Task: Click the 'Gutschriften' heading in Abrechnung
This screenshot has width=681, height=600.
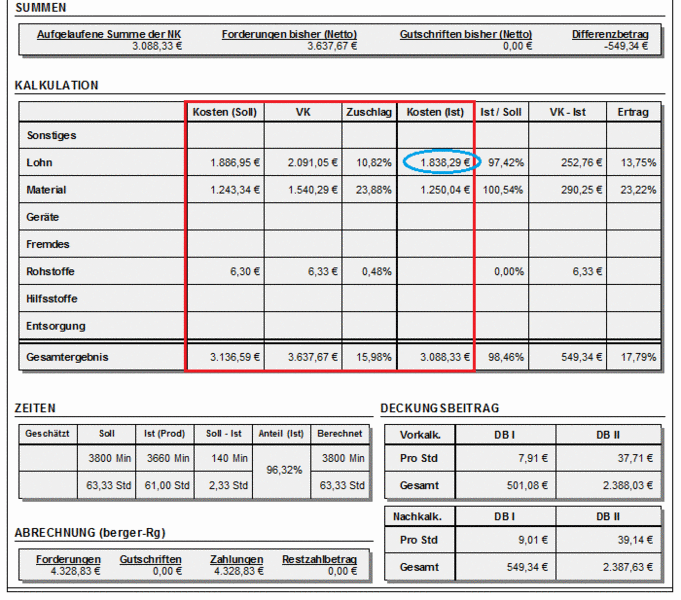Action: (x=150, y=560)
